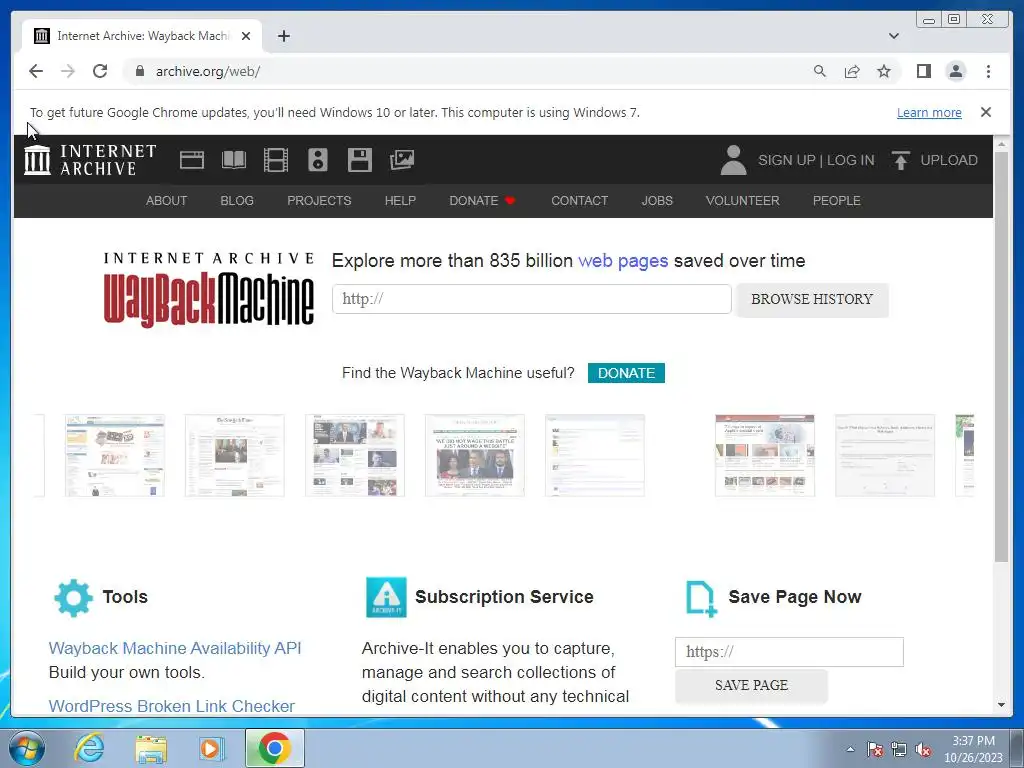Click the site lock icon
Viewport: 1024px width, 768px height.
(x=139, y=71)
